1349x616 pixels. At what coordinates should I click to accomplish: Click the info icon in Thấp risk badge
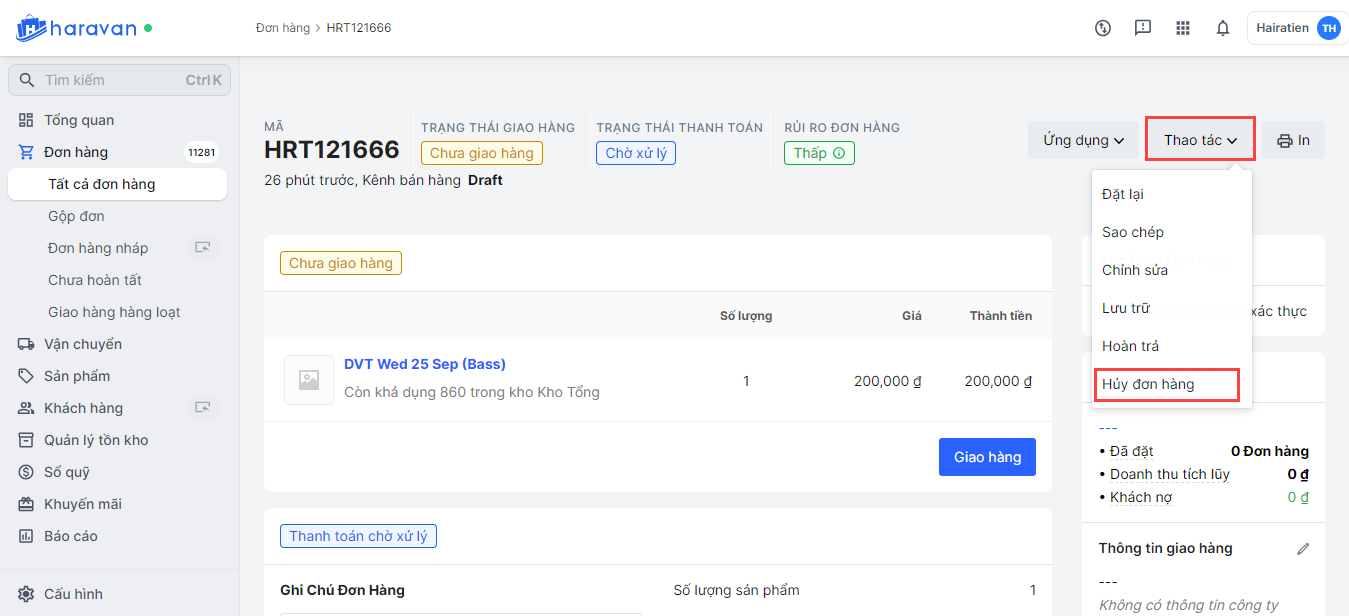point(839,153)
